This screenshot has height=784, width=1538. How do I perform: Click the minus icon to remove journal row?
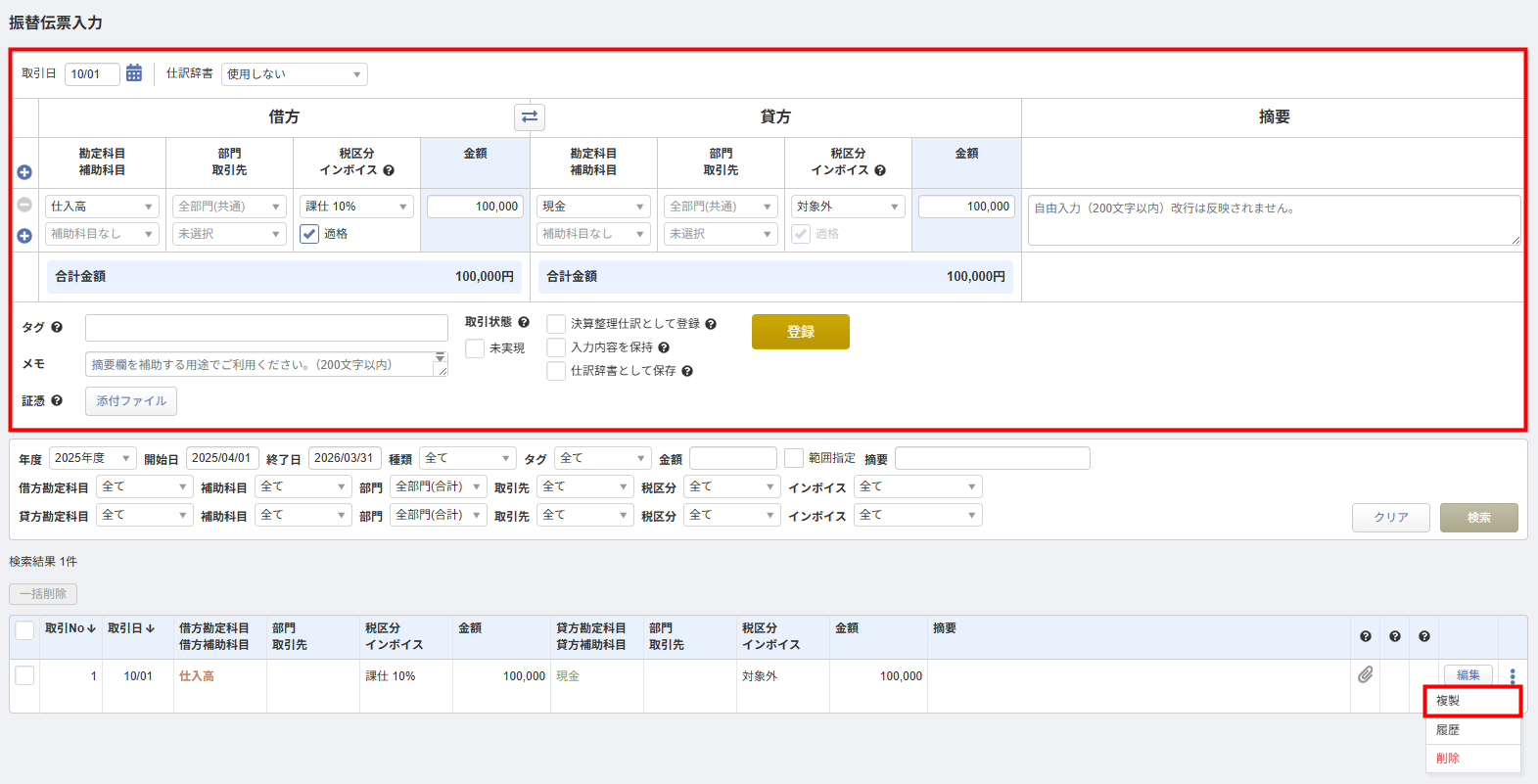(24, 205)
